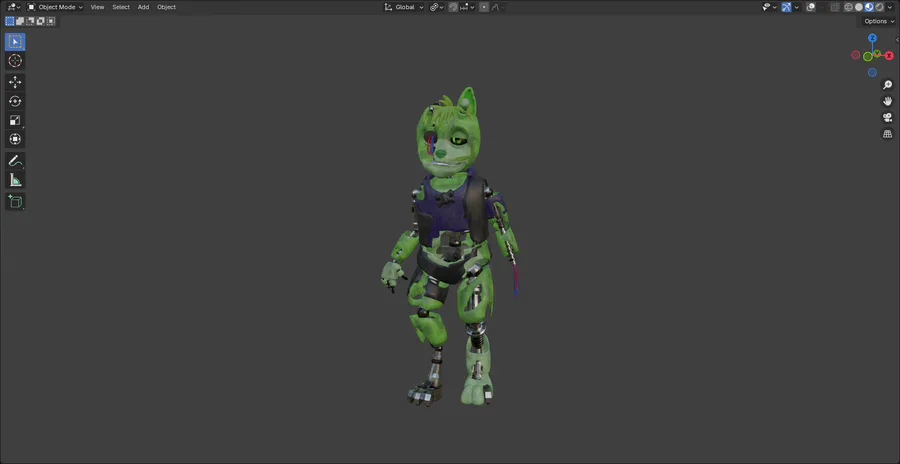Screen dimensions: 900x464
Task: Select the Measure tool
Action: click(x=15, y=180)
